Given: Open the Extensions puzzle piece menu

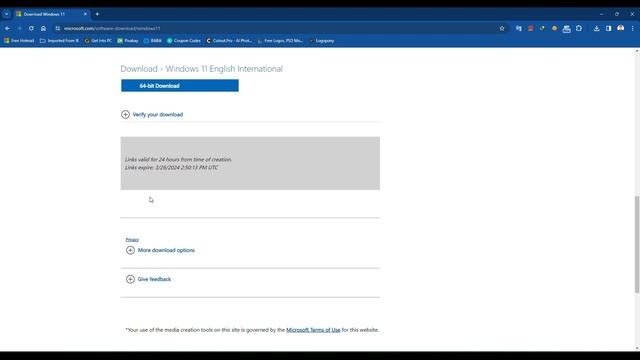Looking at the screenshot, I should [x=579, y=29].
